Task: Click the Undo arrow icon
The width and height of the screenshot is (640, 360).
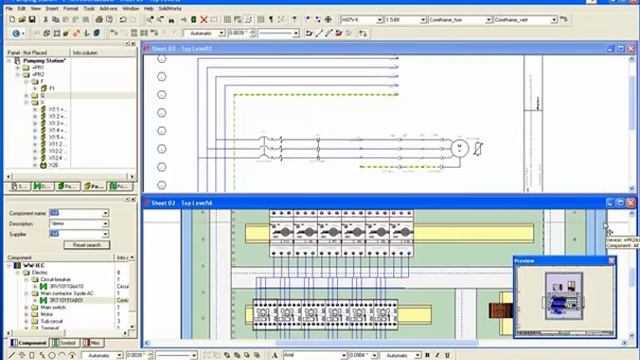Action: (x=123, y=20)
